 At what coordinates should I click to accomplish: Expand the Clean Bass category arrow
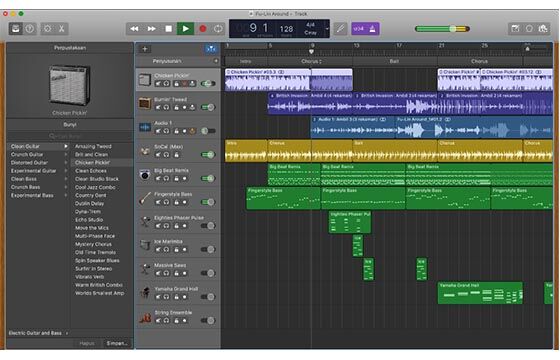coord(66,179)
